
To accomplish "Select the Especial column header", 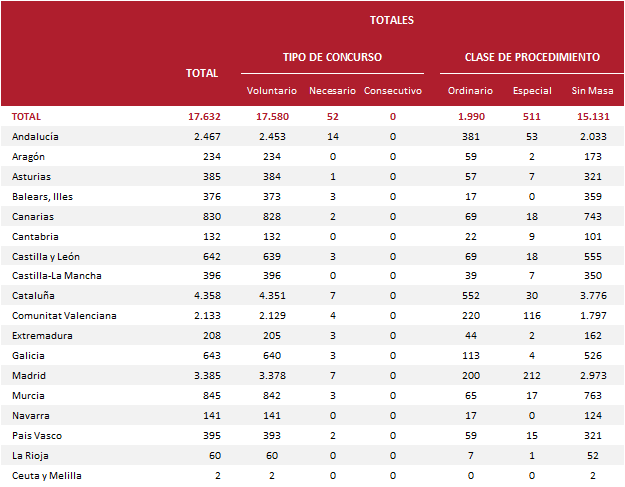I will point(532,91).
